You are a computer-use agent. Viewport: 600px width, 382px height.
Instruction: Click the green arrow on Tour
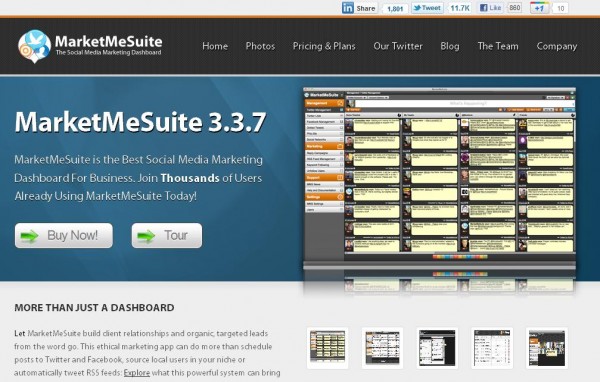click(146, 236)
